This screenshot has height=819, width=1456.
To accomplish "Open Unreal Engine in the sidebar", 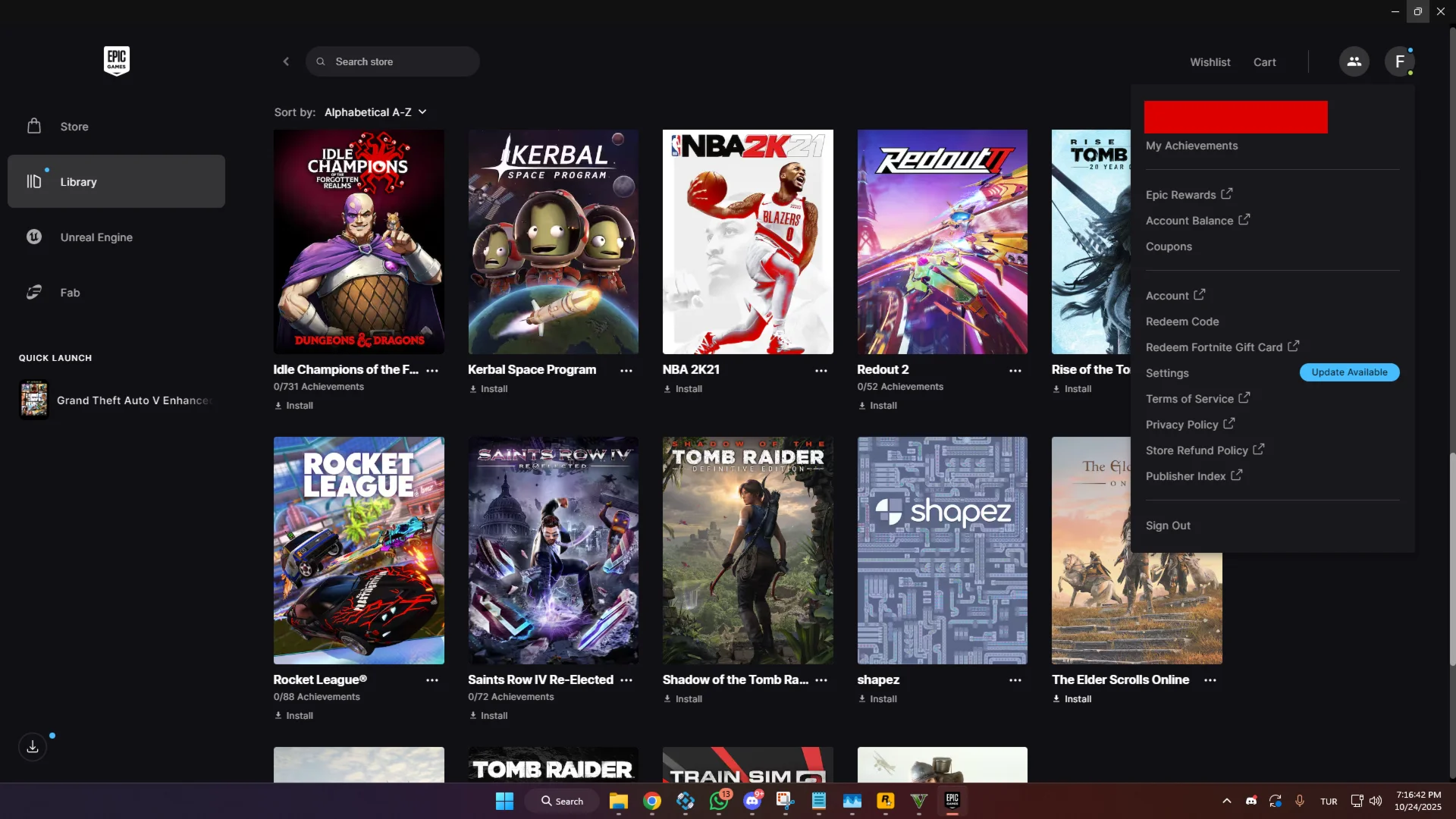I will click(x=96, y=237).
